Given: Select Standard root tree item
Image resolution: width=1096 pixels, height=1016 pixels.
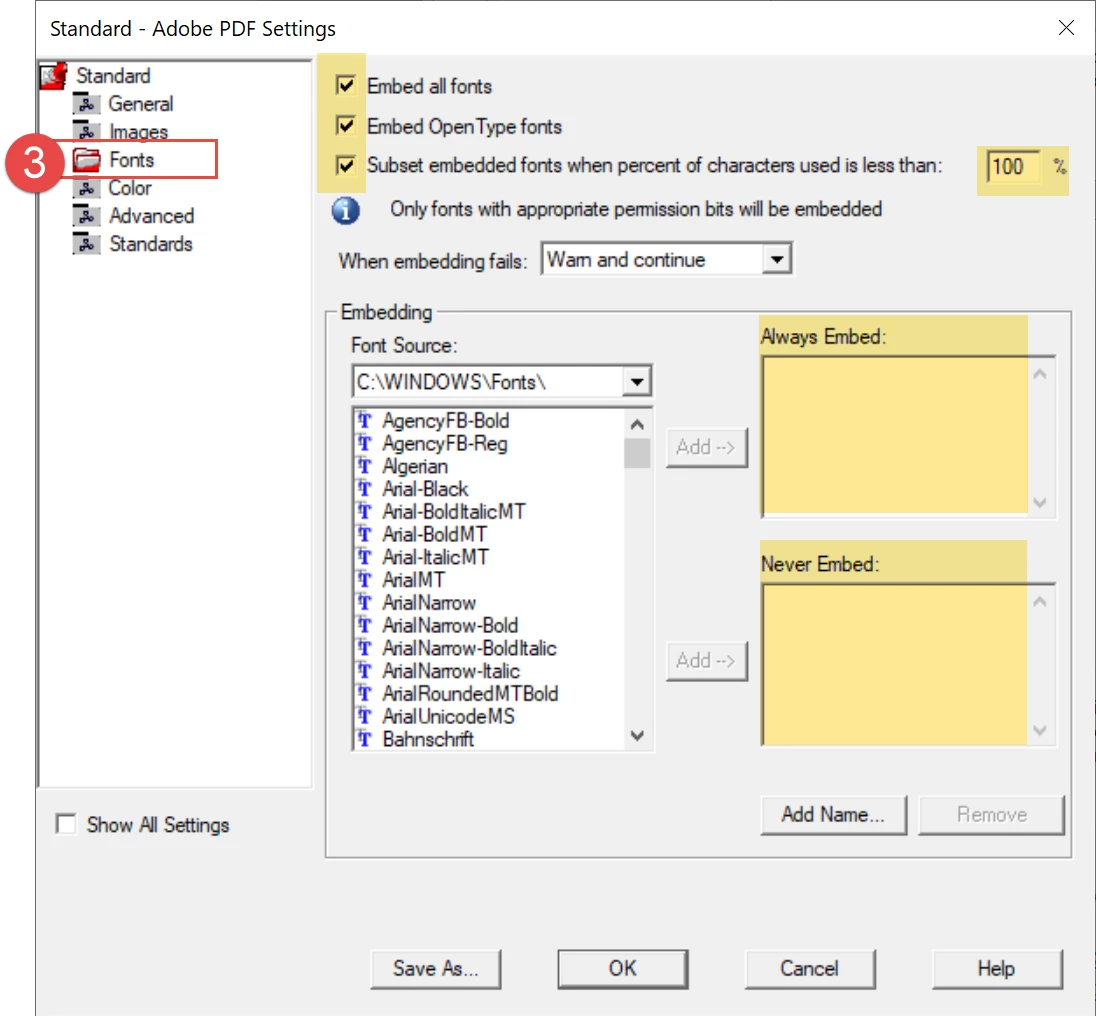Looking at the screenshot, I should tap(113, 75).
